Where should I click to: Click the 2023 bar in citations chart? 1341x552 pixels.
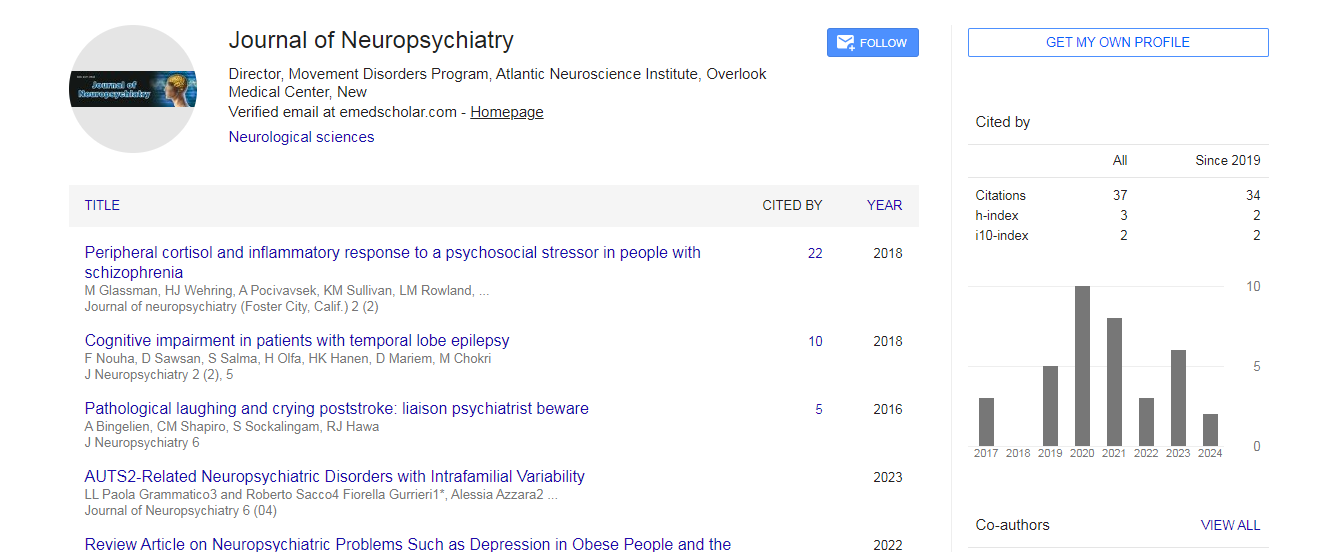click(x=1178, y=398)
